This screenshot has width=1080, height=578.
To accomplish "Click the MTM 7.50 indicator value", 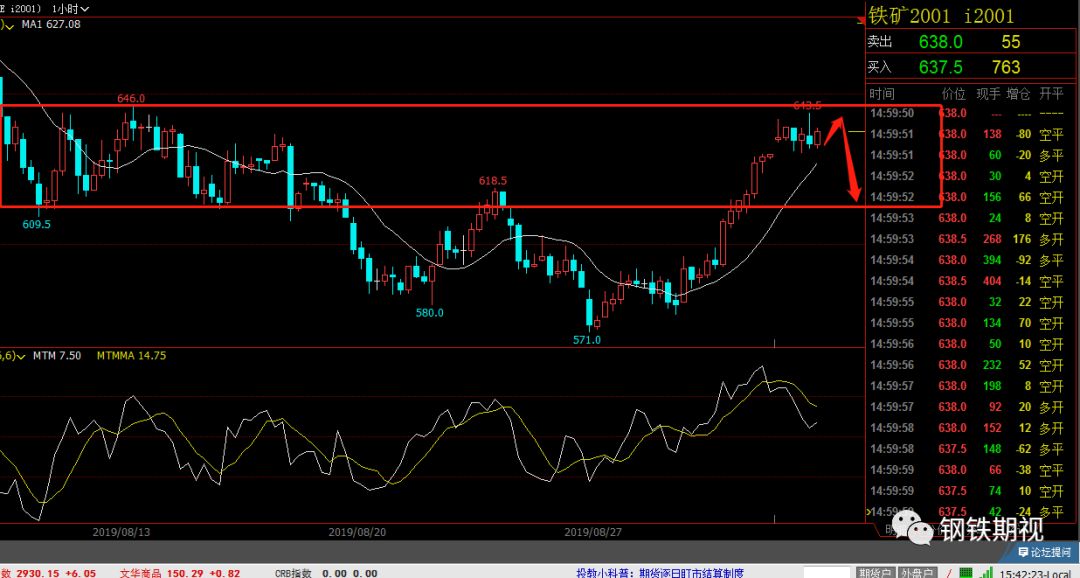I will 57,355.
